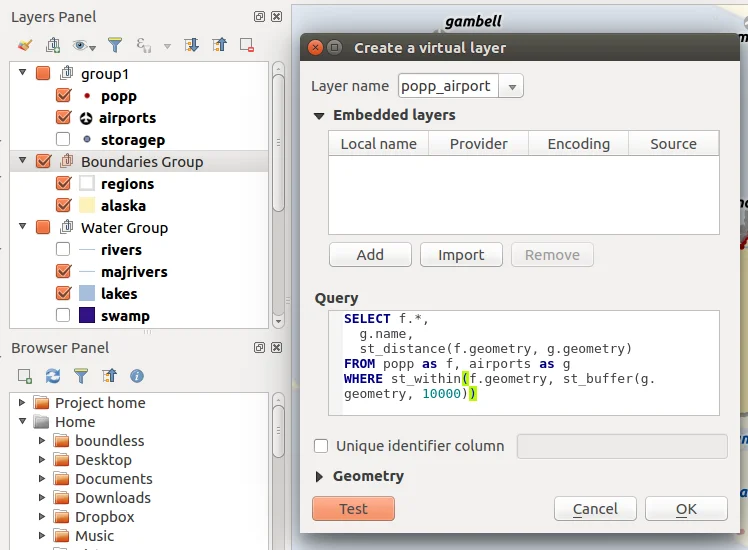The width and height of the screenshot is (748, 550).
Task: Click Add Selected Layers icon in Browser Panel
Action: (25, 376)
